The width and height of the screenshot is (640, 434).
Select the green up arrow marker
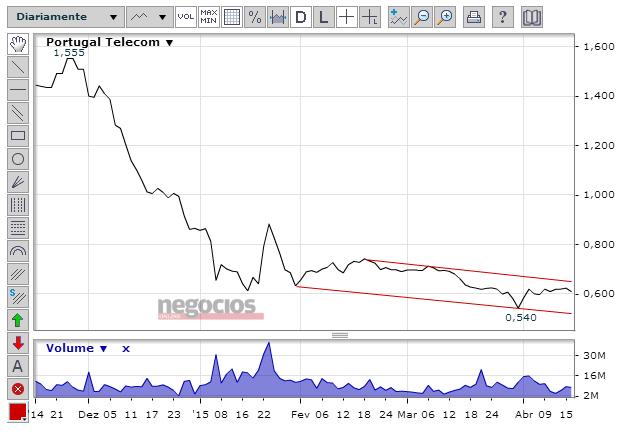click(18, 320)
